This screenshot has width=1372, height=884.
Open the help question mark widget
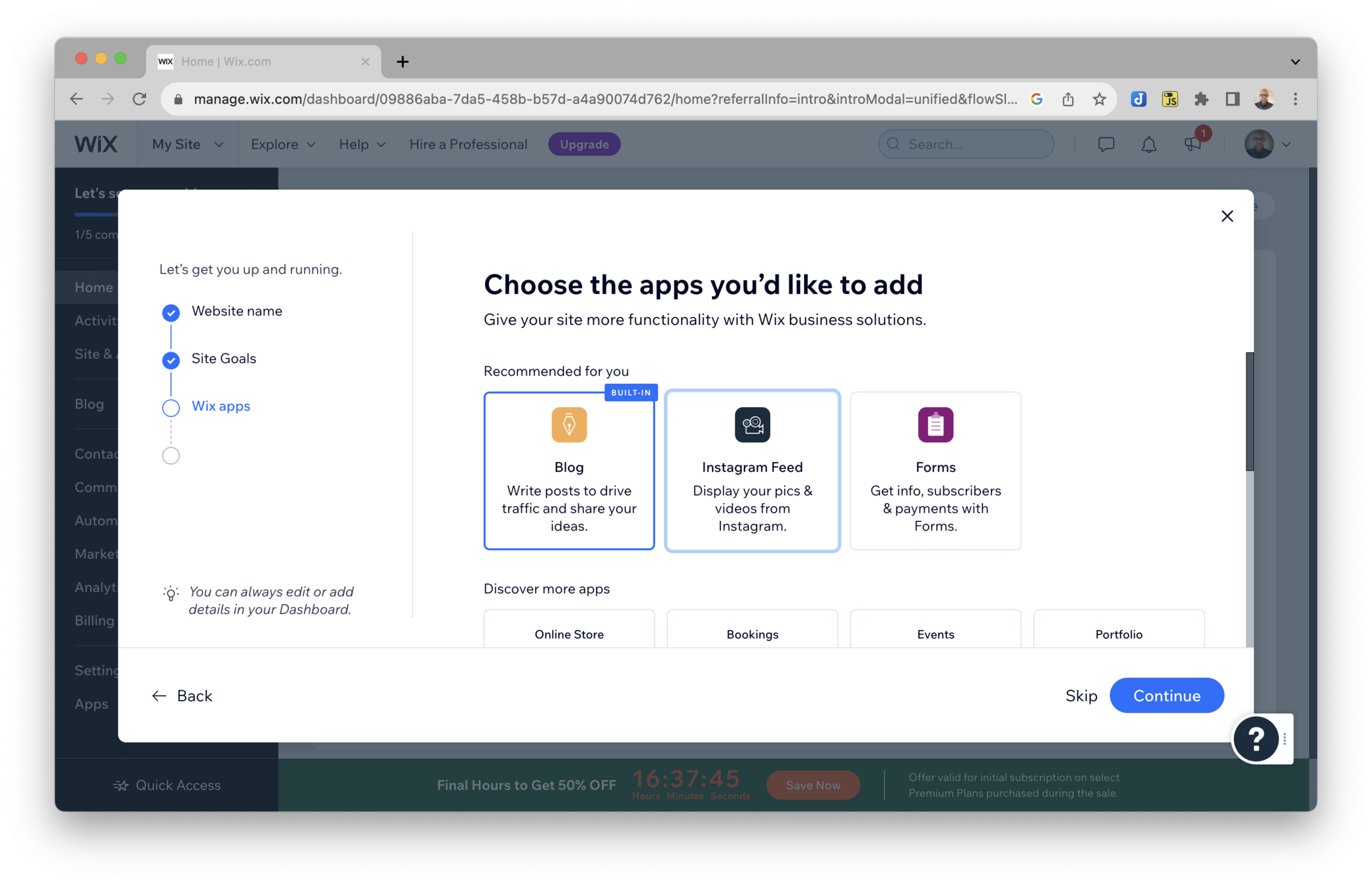pyautogui.click(x=1255, y=739)
